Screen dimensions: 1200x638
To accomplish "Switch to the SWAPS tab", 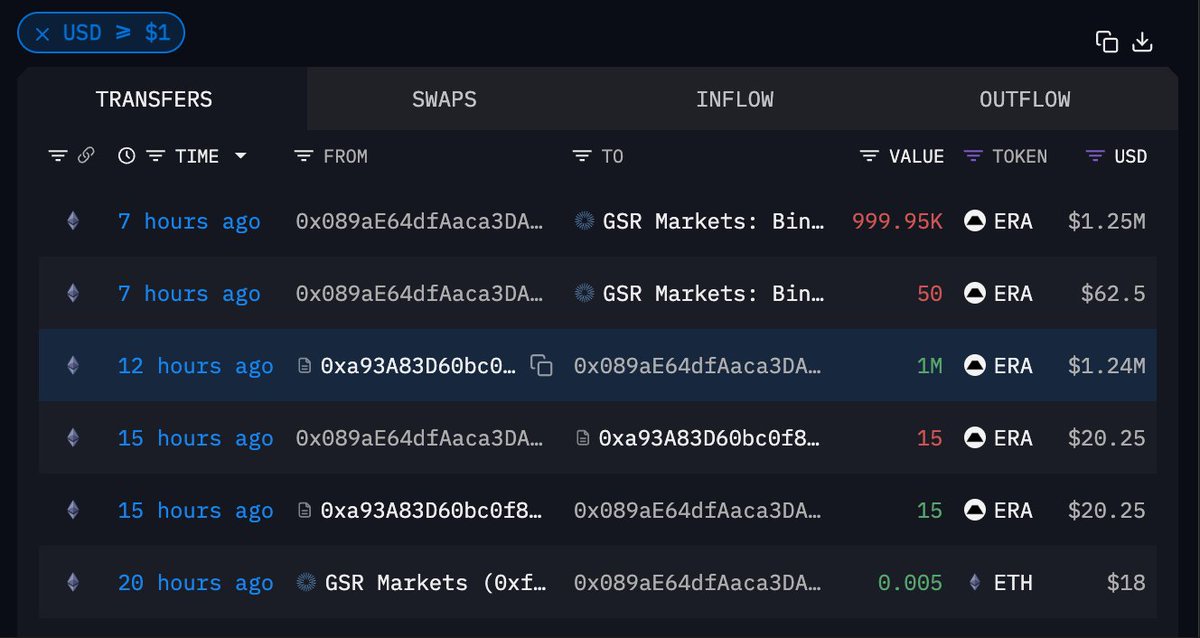I will (444, 99).
